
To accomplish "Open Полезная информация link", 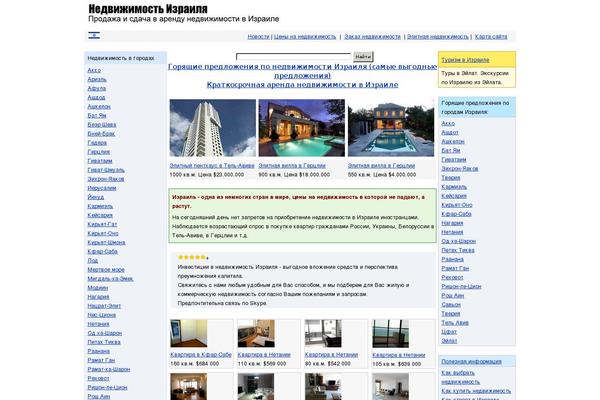I will click(471, 362).
